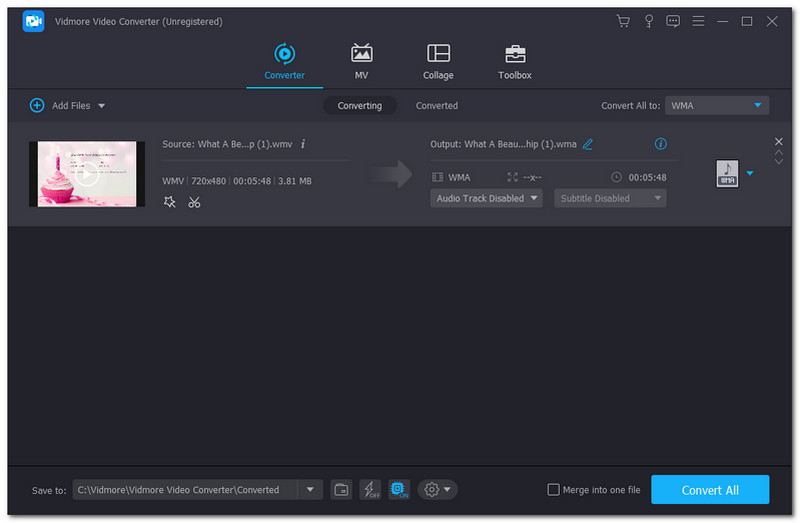Click the source file info icon
800x523 pixels.
pos(303,144)
